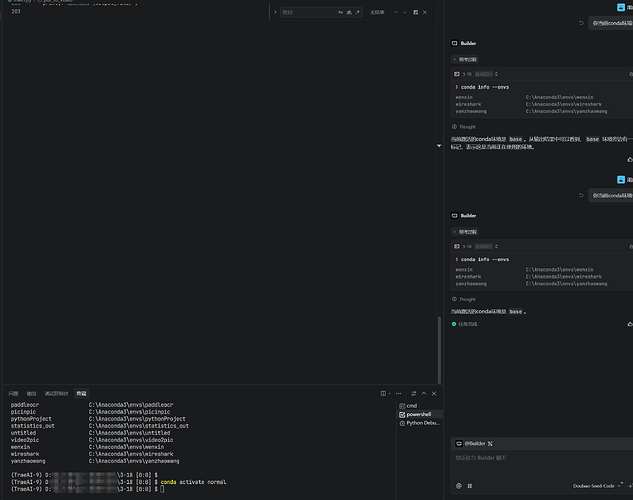Image resolution: width=633 pixels, height=500 pixels.
Task: Maximize the bottom panel with chevron
Action: coord(424,393)
